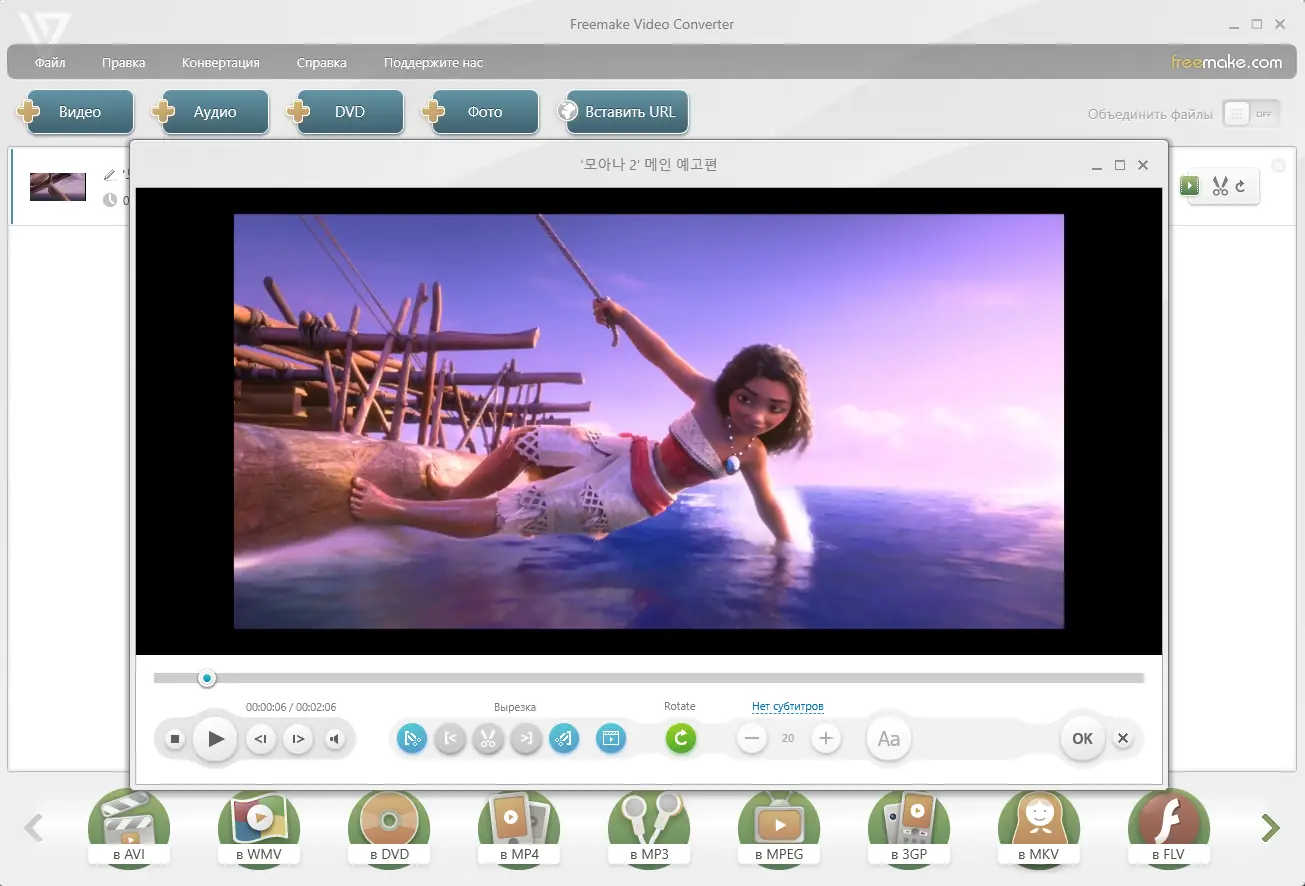This screenshot has height=886, width=1305.
Task: Maximize the video editor dialog
Action: [x=1120, y=165]
